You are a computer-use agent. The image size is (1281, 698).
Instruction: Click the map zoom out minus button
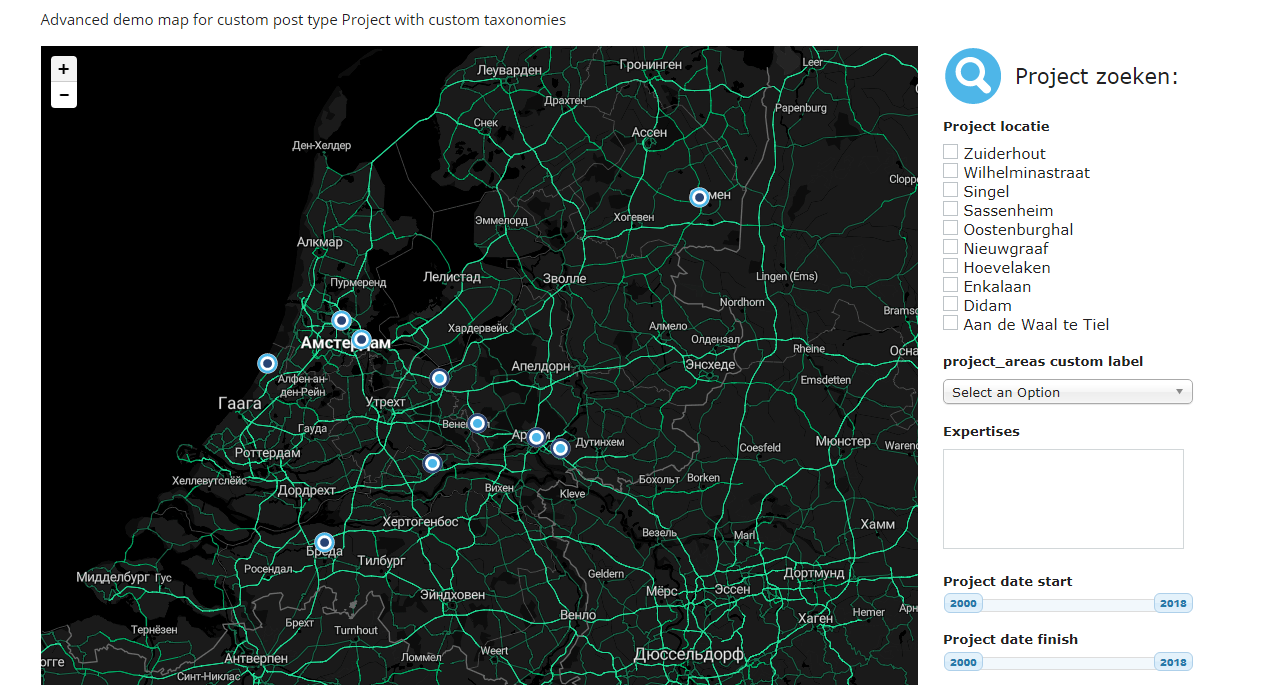[x=63, y=95]
